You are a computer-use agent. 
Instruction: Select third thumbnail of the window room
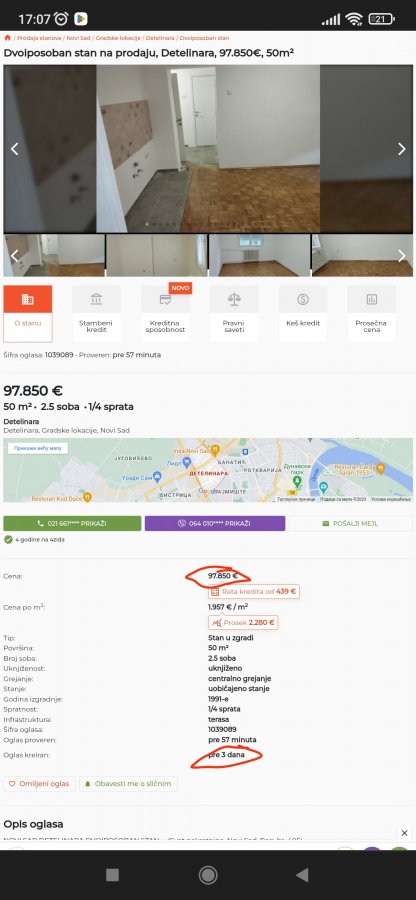(x=259, y=255)
